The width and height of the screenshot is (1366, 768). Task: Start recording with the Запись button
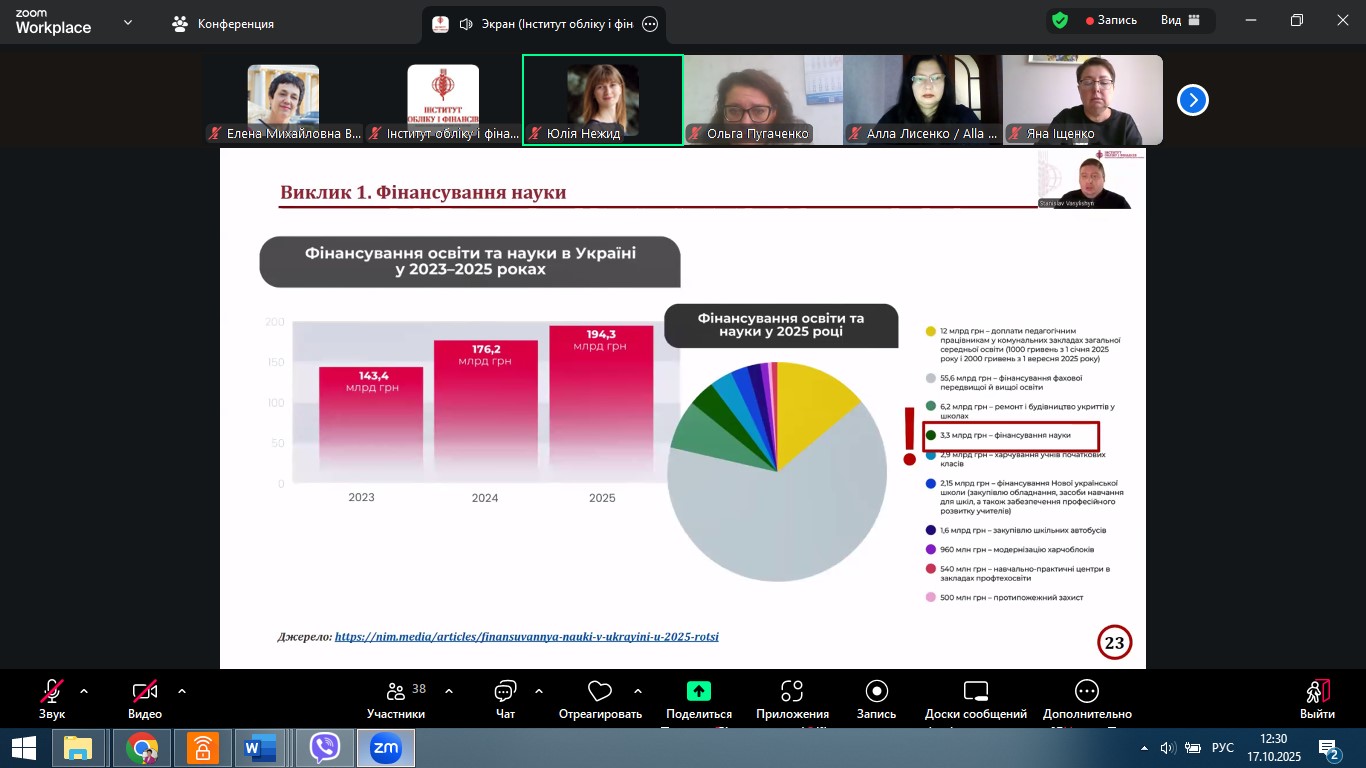tap(876, 692)
